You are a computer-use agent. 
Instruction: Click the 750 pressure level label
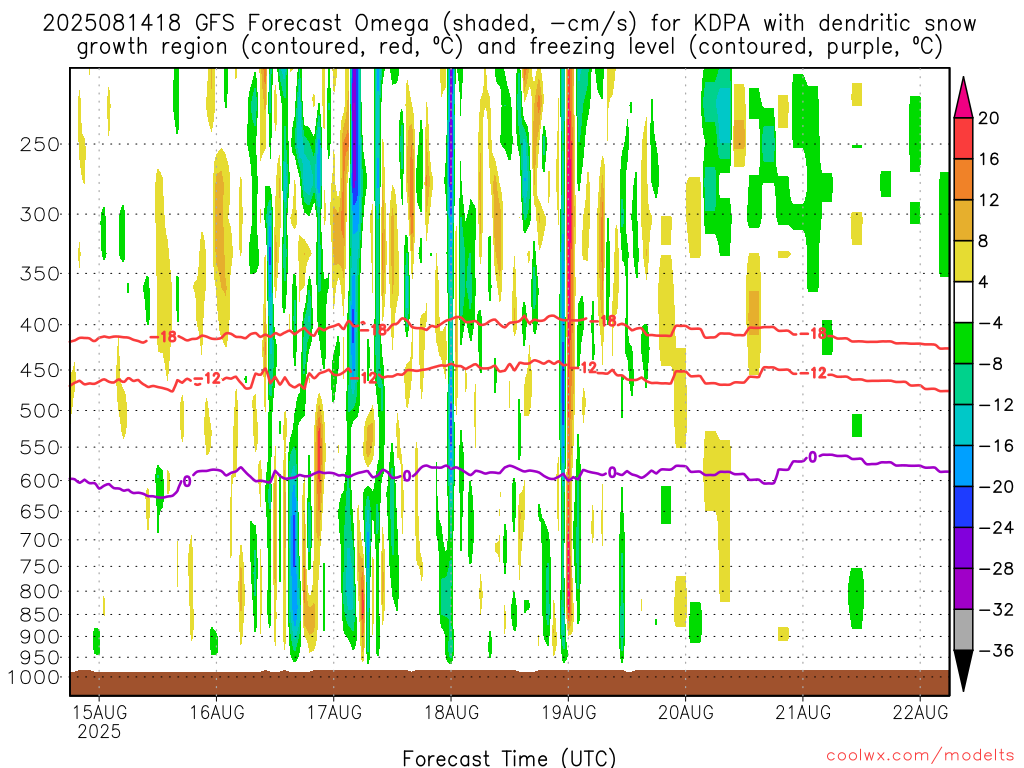tap(40, 567)
